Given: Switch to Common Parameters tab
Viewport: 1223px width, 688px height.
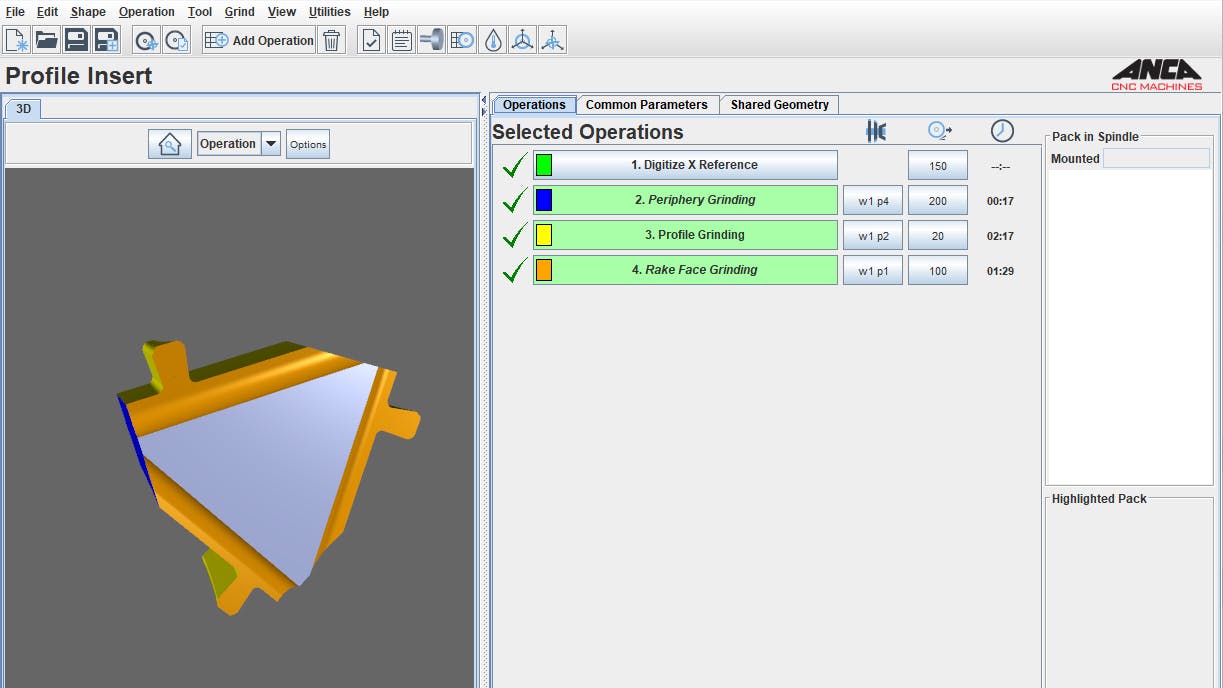Looking at the screenshot, I should 646,105.
